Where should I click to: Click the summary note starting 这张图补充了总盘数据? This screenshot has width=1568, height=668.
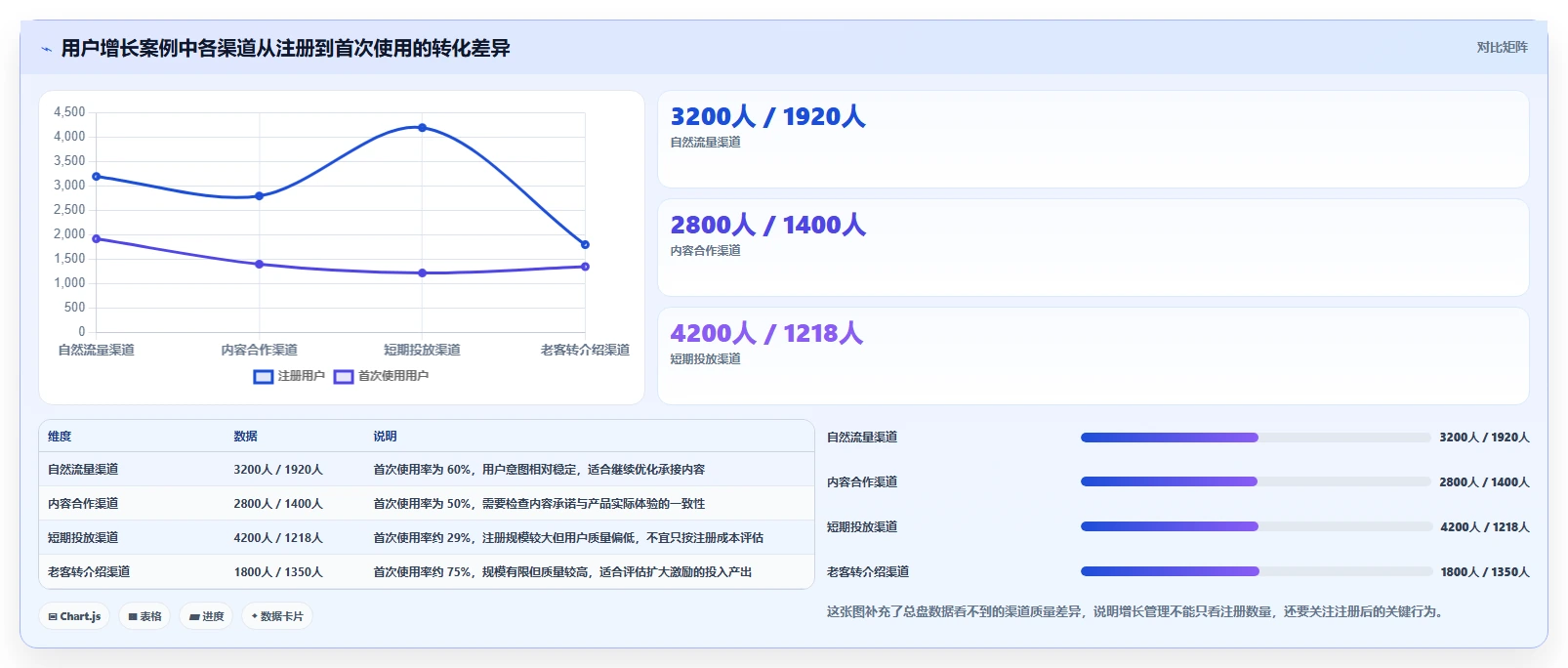click(1137, 612)
